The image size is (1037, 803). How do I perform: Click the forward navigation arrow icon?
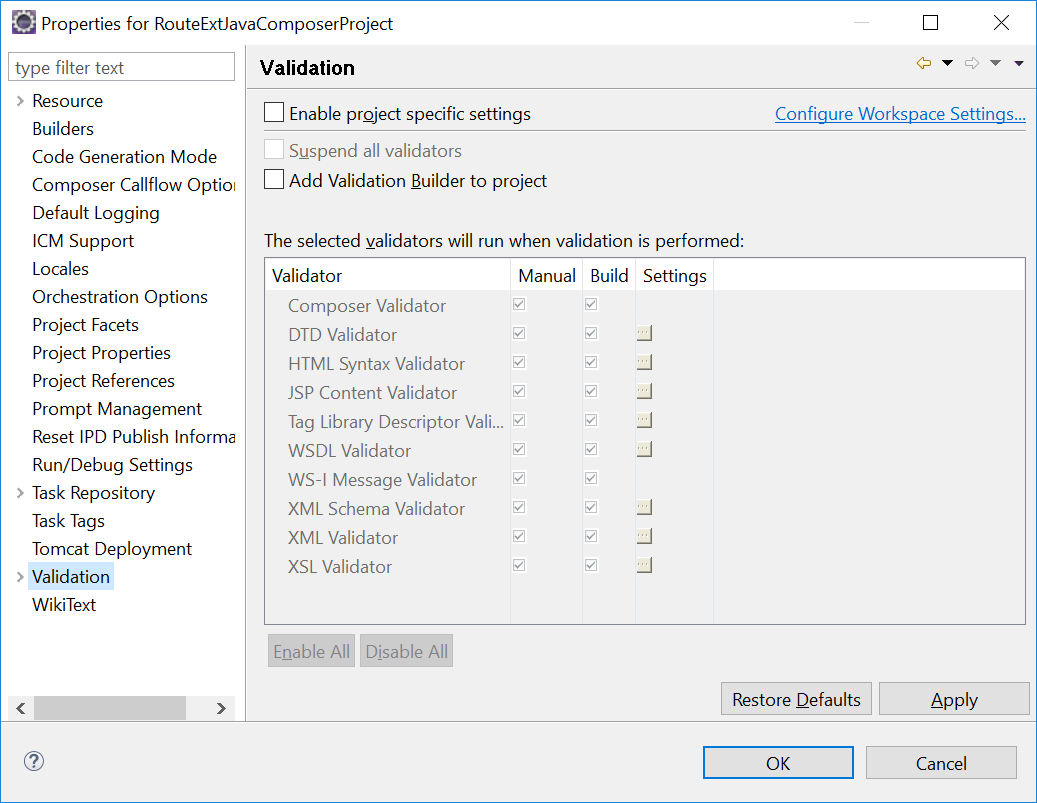[x=971, y=64]
